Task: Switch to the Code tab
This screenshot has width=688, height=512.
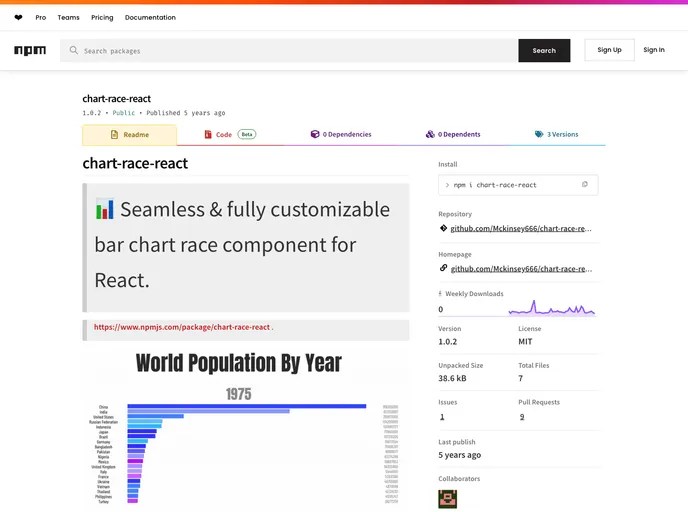Action: pos(230,135)
